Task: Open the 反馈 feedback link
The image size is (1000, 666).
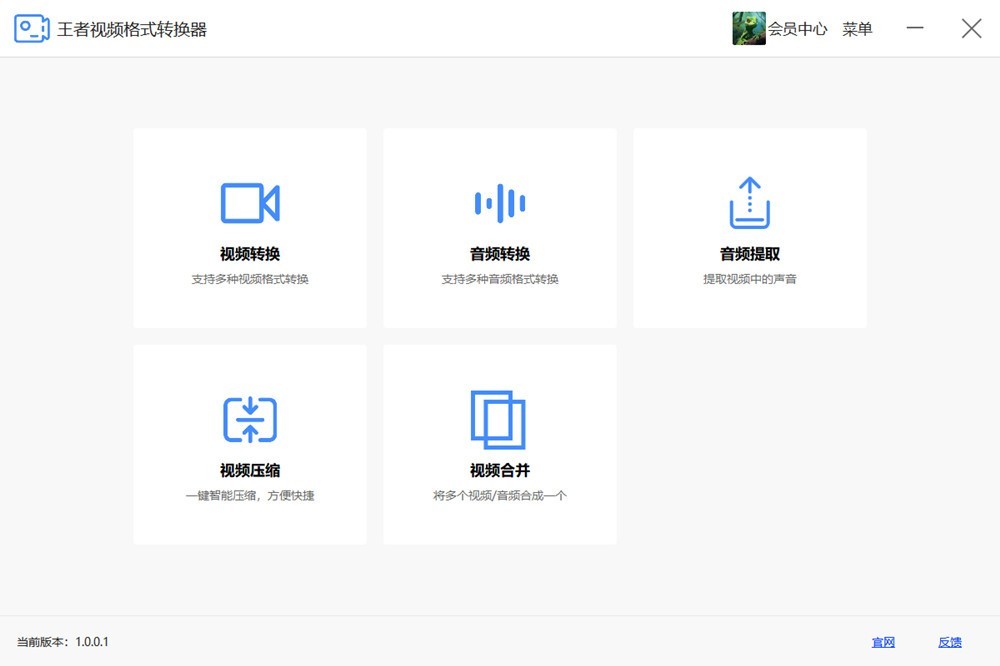Action: (x=949, y=642)
